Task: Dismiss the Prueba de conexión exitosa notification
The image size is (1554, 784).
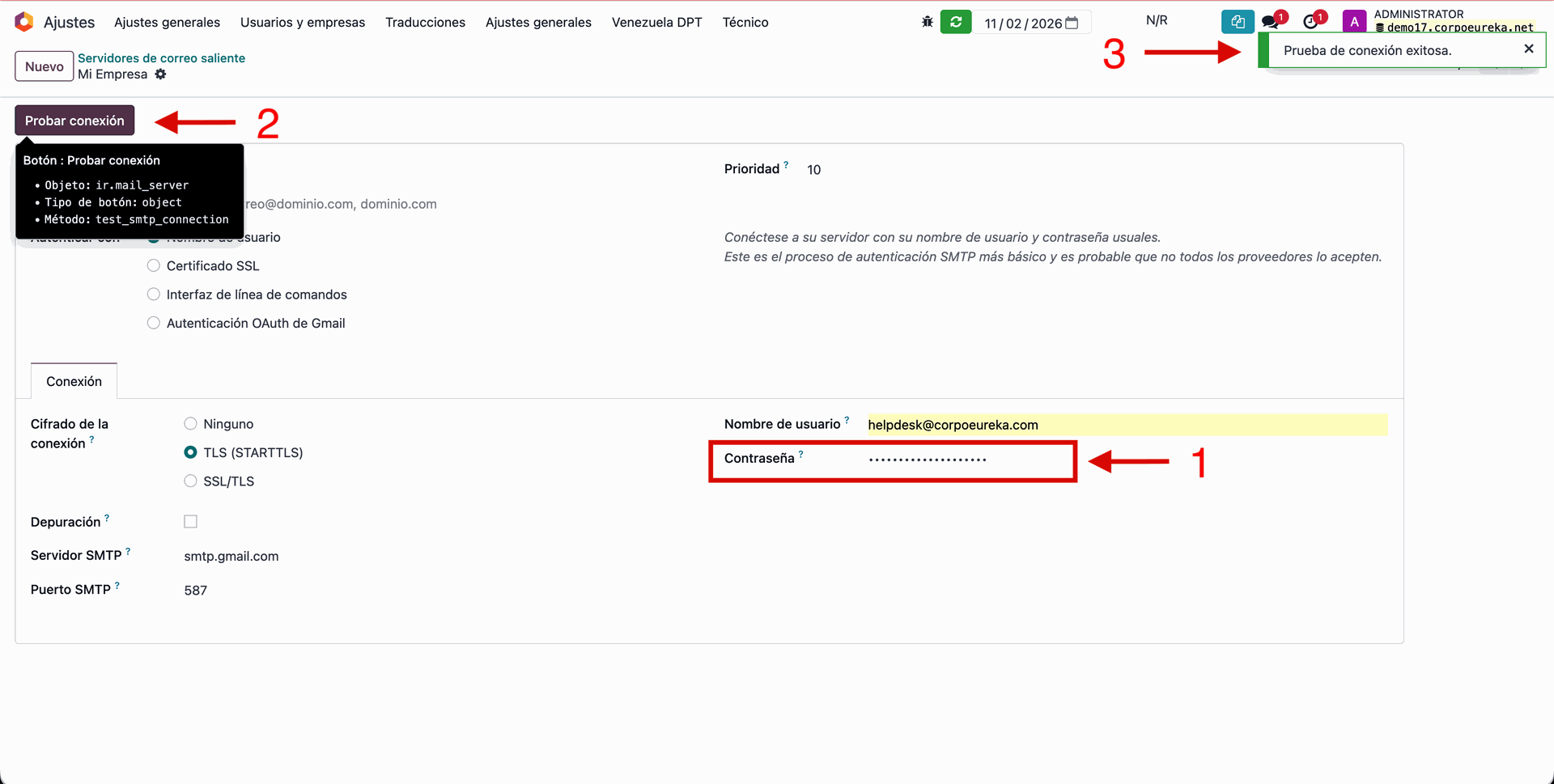Action: (x=1528, y=49)
